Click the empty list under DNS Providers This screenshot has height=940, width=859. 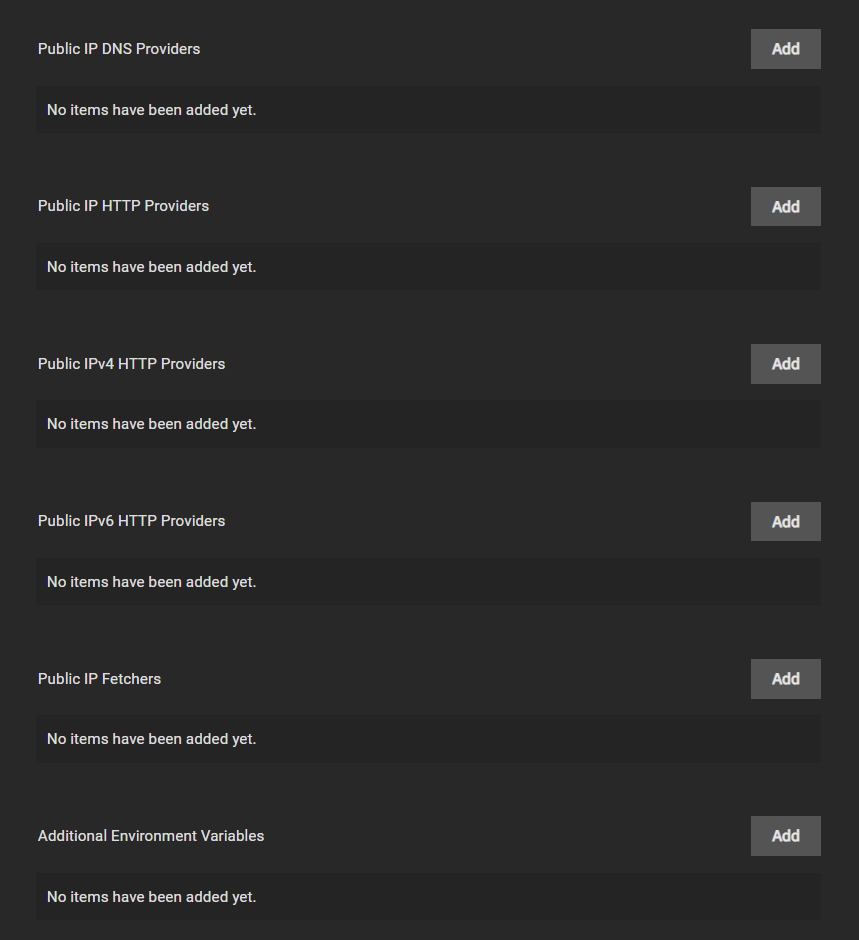[429, 110]
